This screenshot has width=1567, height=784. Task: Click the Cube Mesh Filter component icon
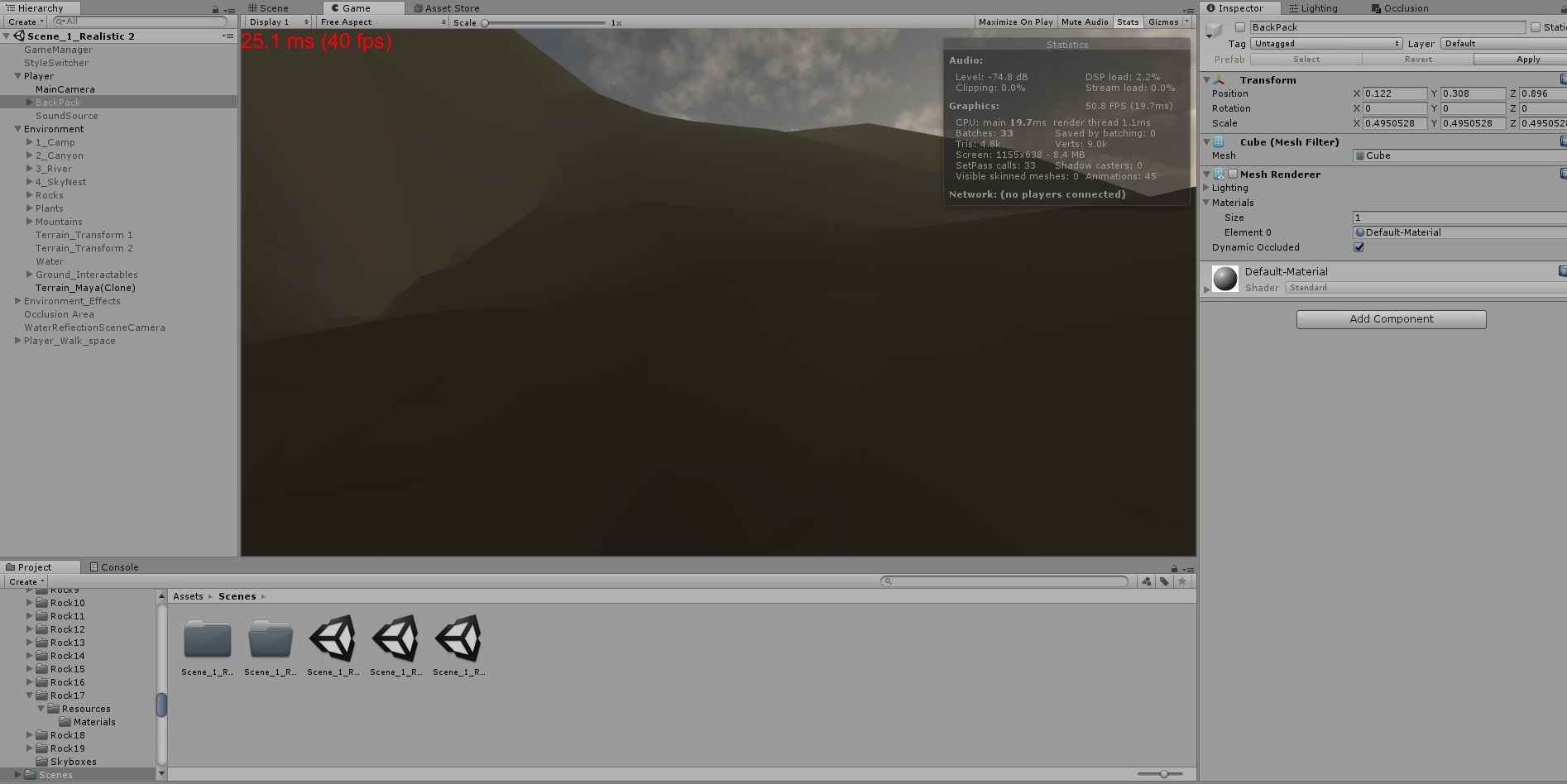point(1219,142)
